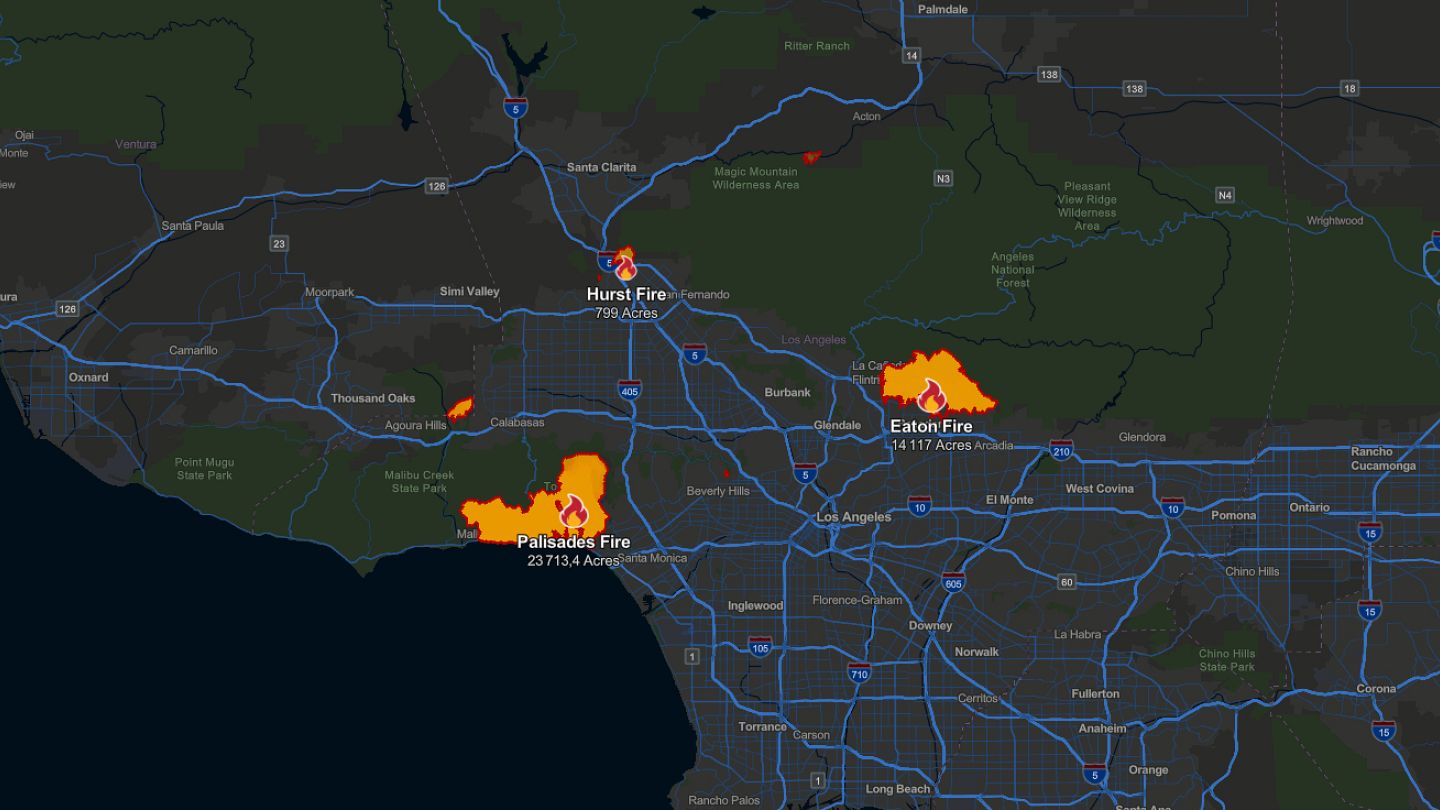Click the Interstate 210 highway shield
The height and width of the screenshot is (810, 1440).
coord(1061,449)
